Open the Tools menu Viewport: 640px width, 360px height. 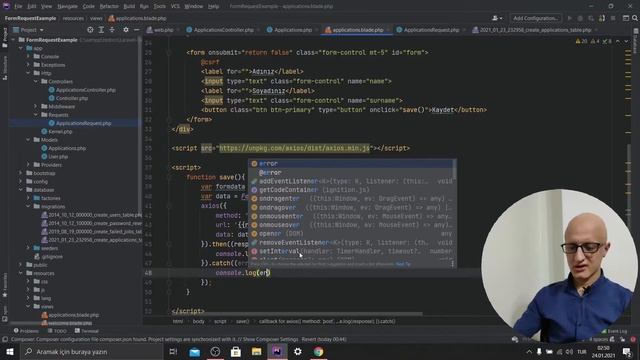(160, 7)
